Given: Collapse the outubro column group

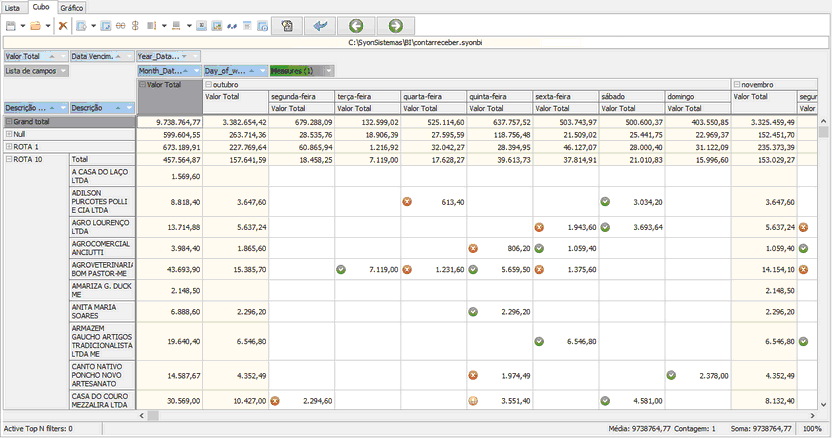Looking at the screenshot, I should (207, 85).
